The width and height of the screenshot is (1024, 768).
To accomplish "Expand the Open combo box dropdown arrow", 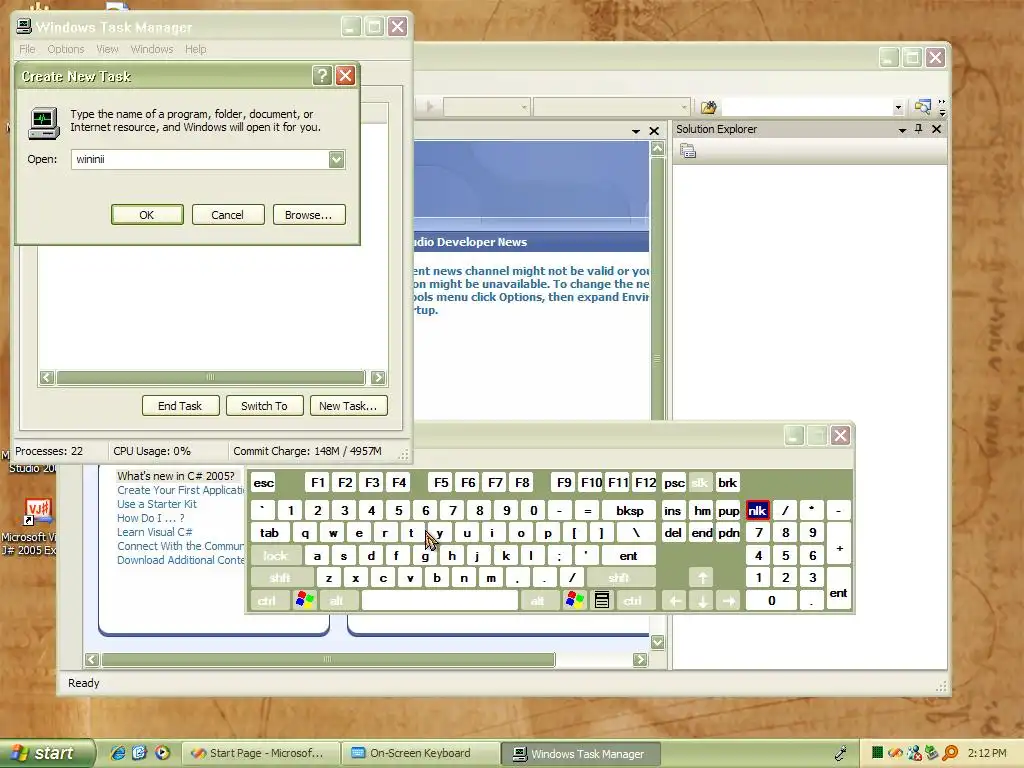I will pos(336,159).
